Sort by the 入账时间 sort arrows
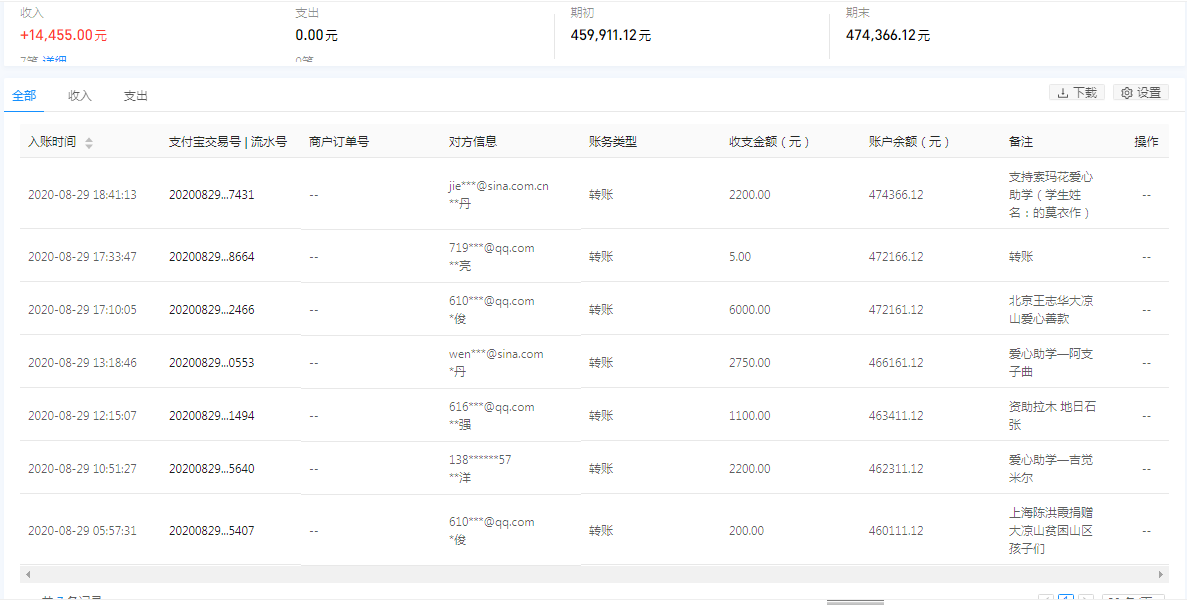Viewport: 1187px width, 605px height. coord(89,143)
